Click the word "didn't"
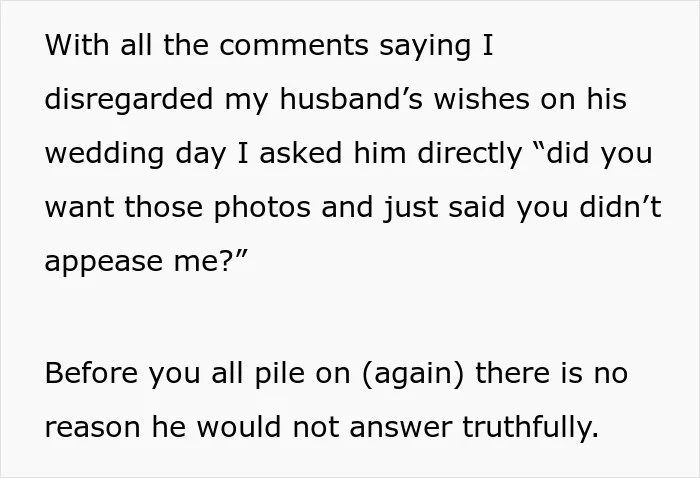The width and height of the screenshot is (700, 478). 620,207
